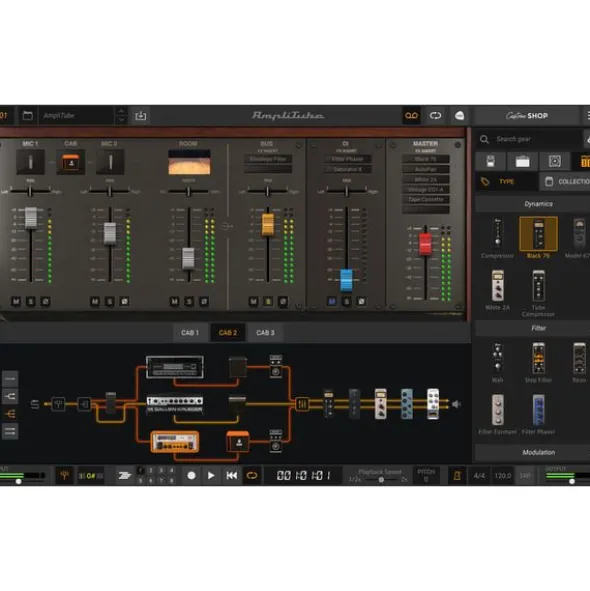The image size is (590, 591).
Task: Select the Step Filter unit
Action: pyautogui.click(x=538, y=358)
